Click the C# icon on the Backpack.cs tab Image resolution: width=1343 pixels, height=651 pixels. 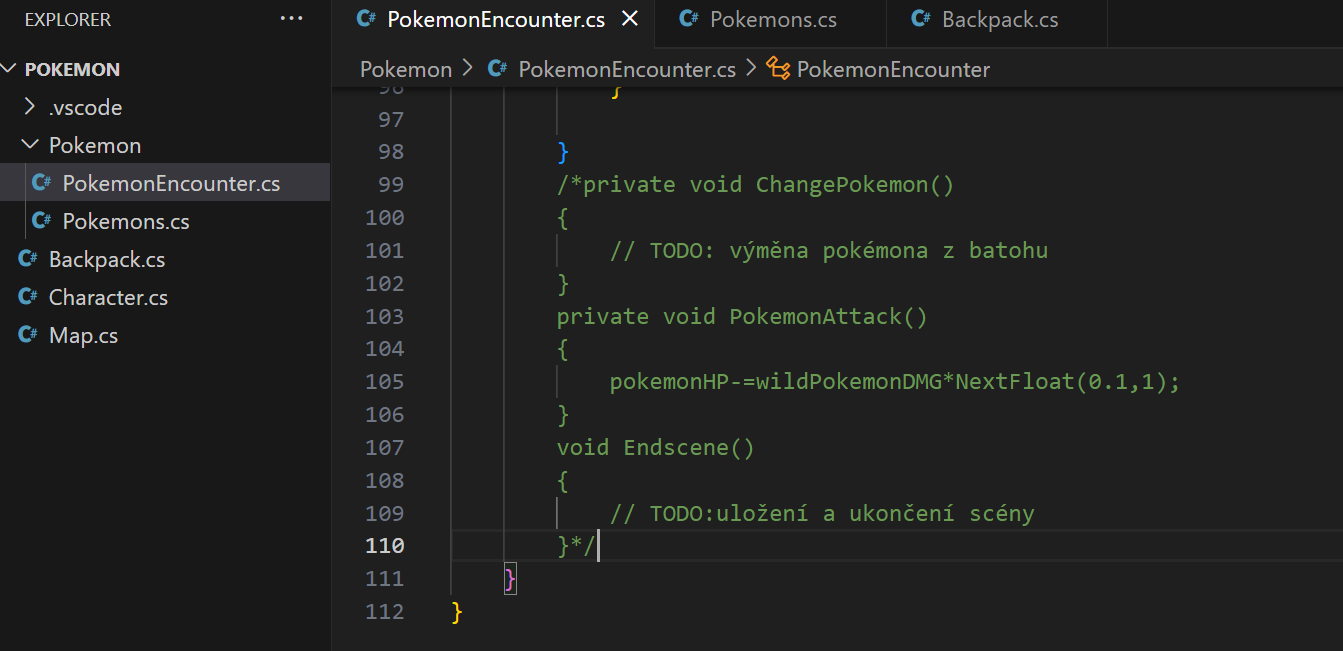[919, 17]
